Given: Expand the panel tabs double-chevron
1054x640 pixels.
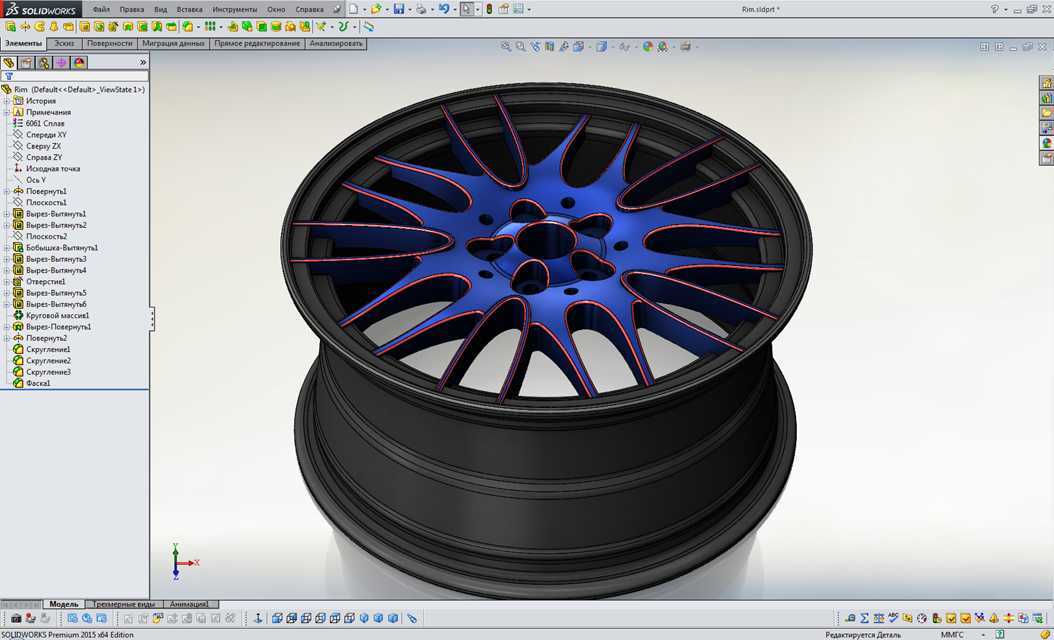Looking at the screenshot, I should coord(143,63).
